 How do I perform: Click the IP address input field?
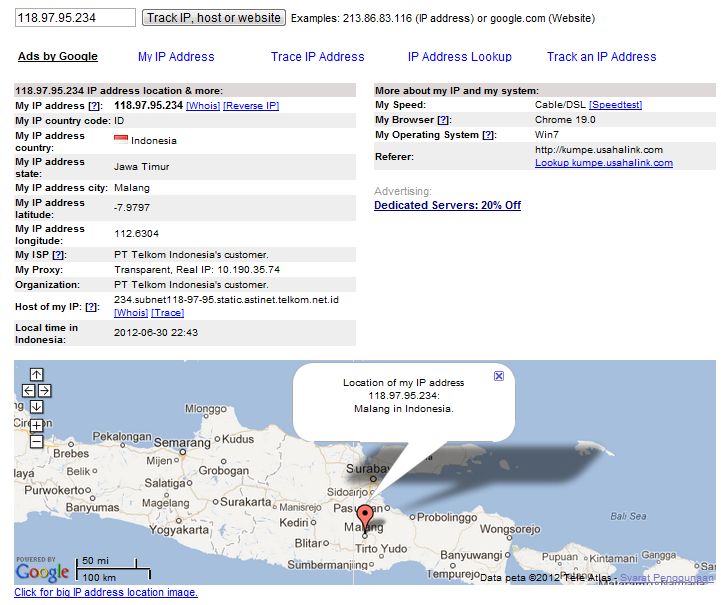(75, 18)
